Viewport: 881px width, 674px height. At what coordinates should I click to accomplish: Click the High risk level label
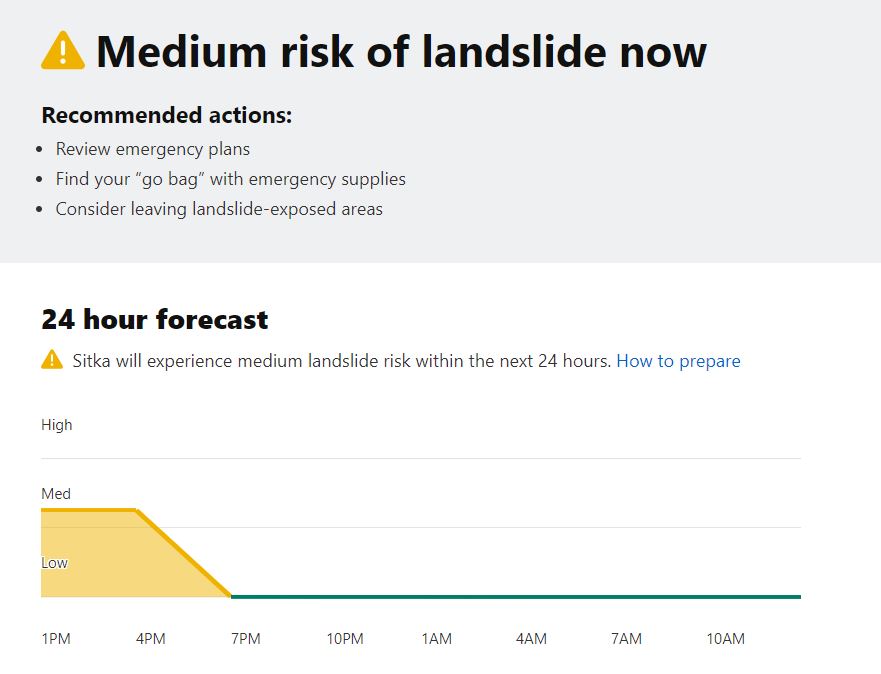(57, 425)
